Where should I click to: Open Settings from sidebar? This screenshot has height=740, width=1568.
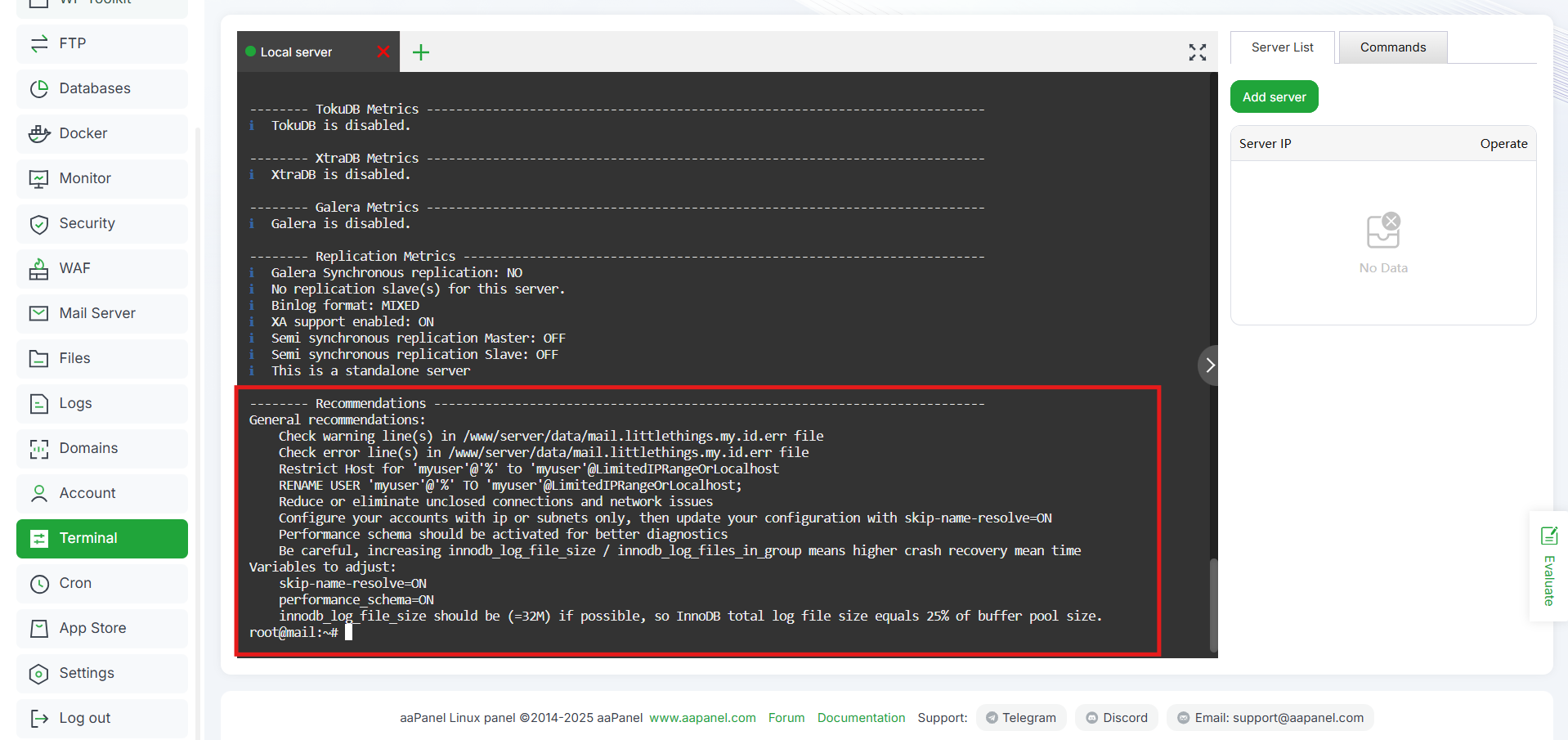(x=102, y=673)
